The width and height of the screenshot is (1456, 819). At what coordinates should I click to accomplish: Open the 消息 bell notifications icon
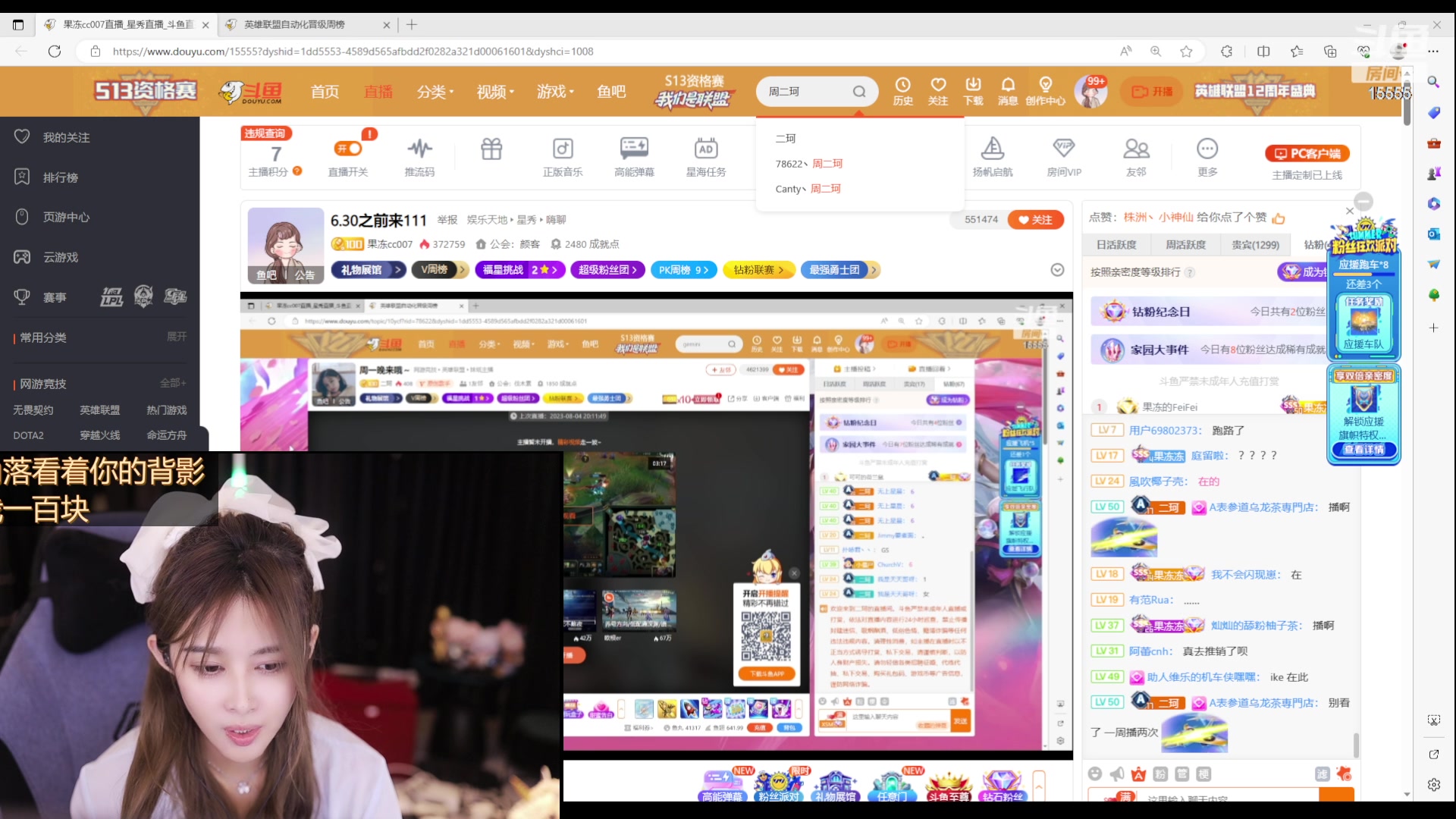point(1008,91)
